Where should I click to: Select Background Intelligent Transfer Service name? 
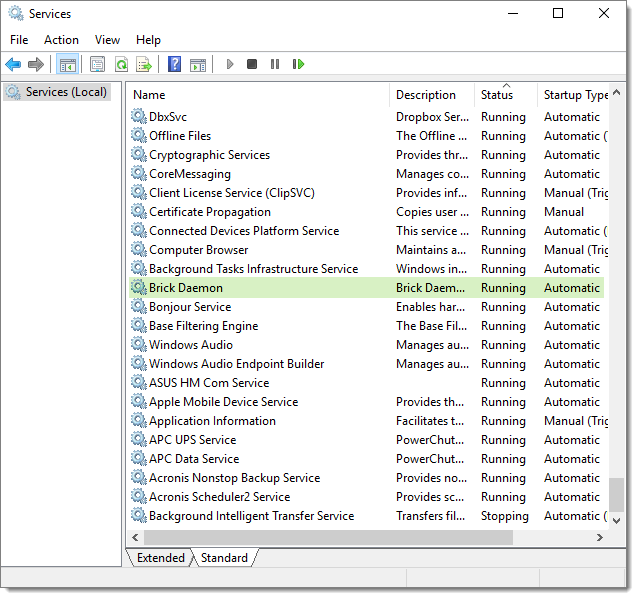[x=251, y=516]
